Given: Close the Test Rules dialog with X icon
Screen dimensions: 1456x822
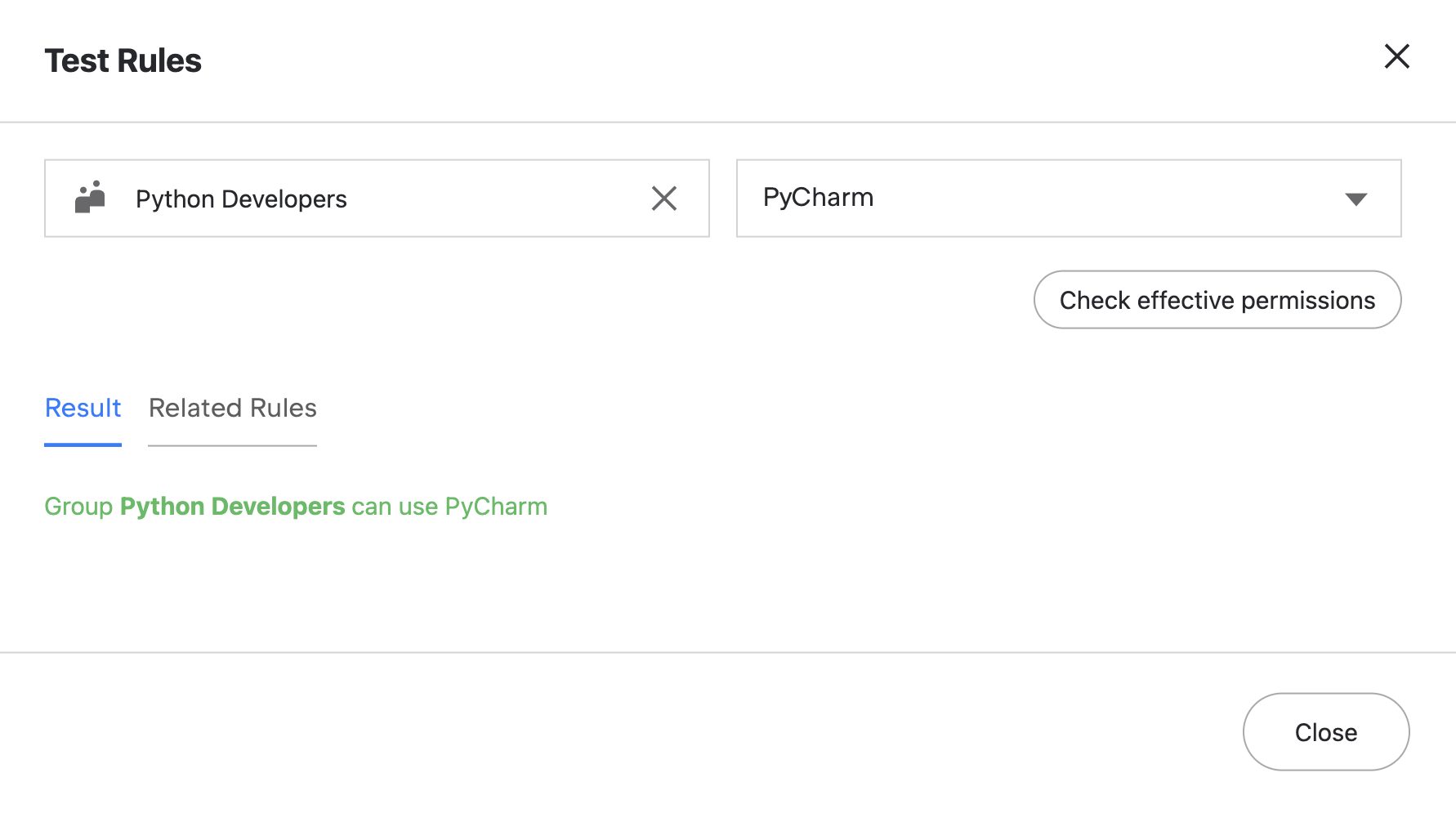Looking at the screenshot, I should click(1396, 57).
